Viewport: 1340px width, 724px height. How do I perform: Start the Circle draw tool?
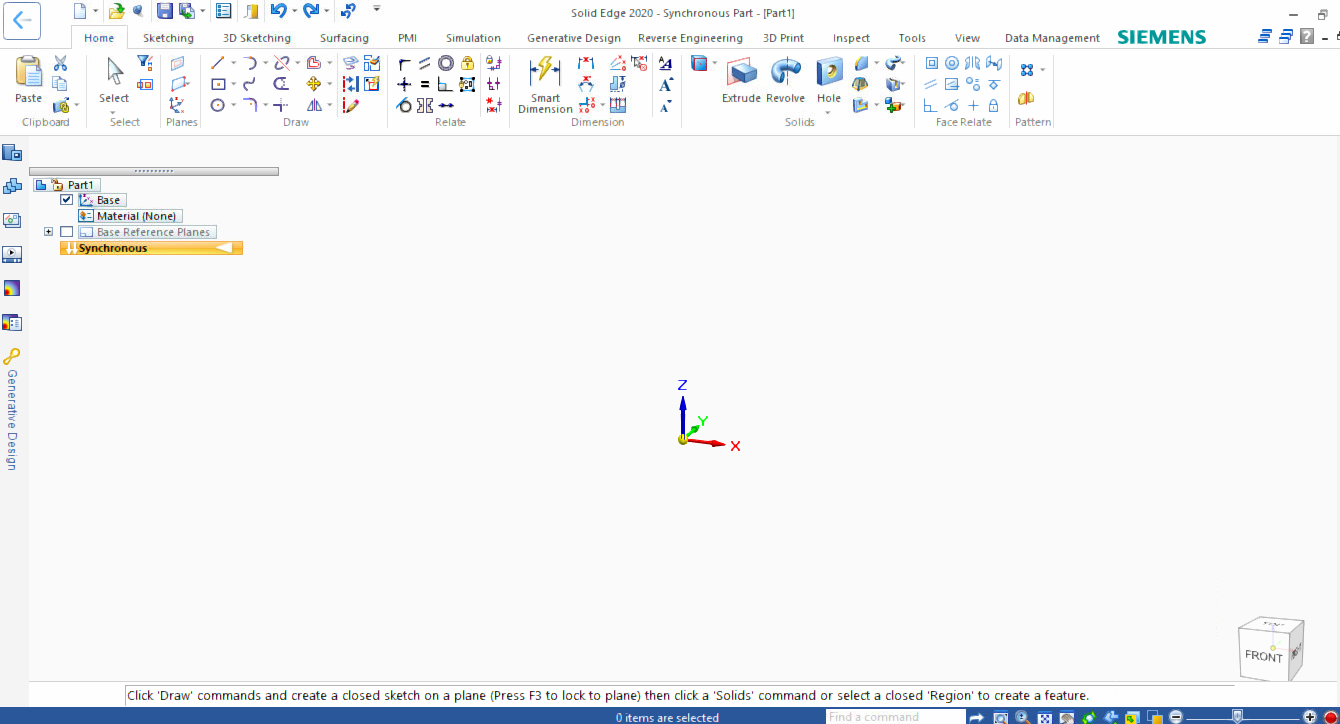click(x=217, y=105)
